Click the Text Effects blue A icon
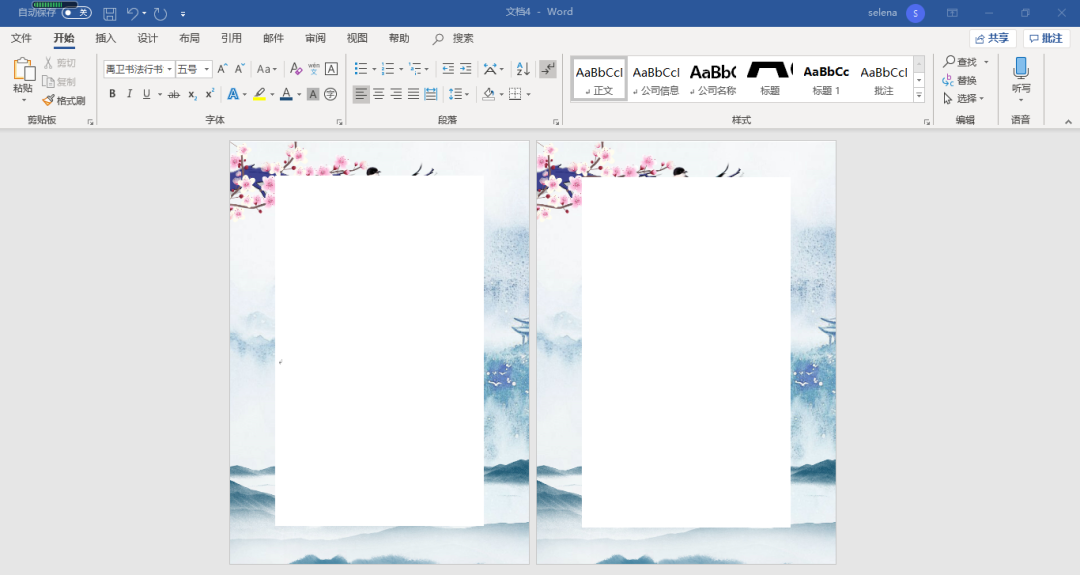 [233, 94]
